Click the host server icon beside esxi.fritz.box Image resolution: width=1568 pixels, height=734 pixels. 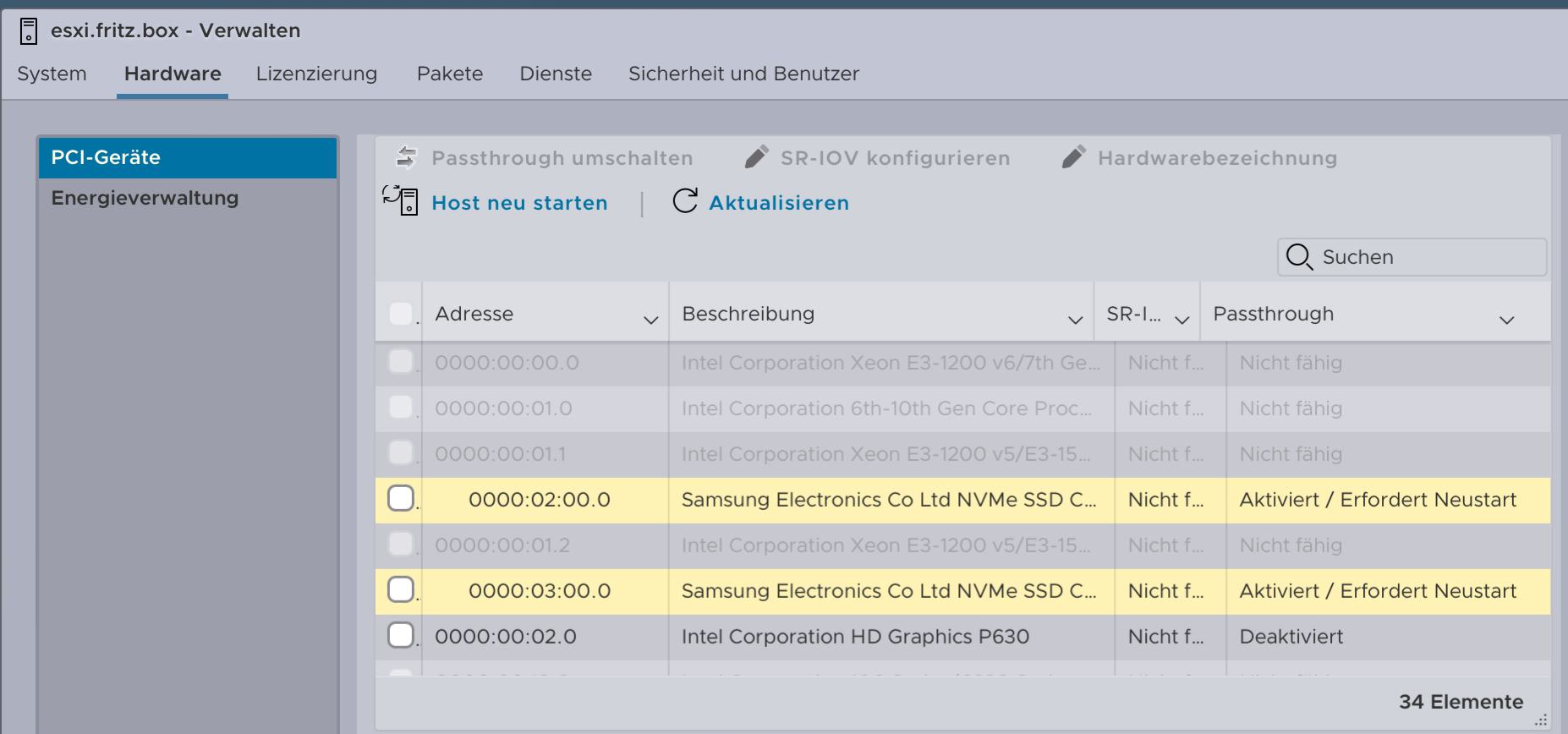point(28,31)
